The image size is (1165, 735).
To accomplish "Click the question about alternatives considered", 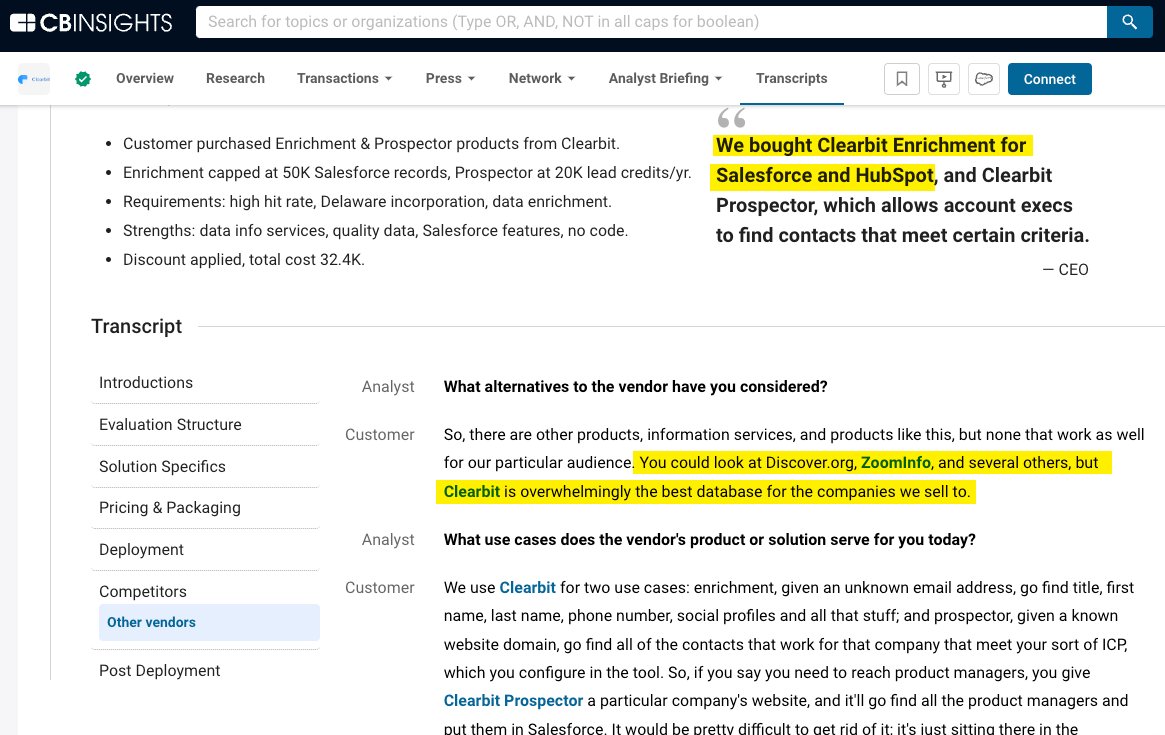I will (x=635, y=386).
